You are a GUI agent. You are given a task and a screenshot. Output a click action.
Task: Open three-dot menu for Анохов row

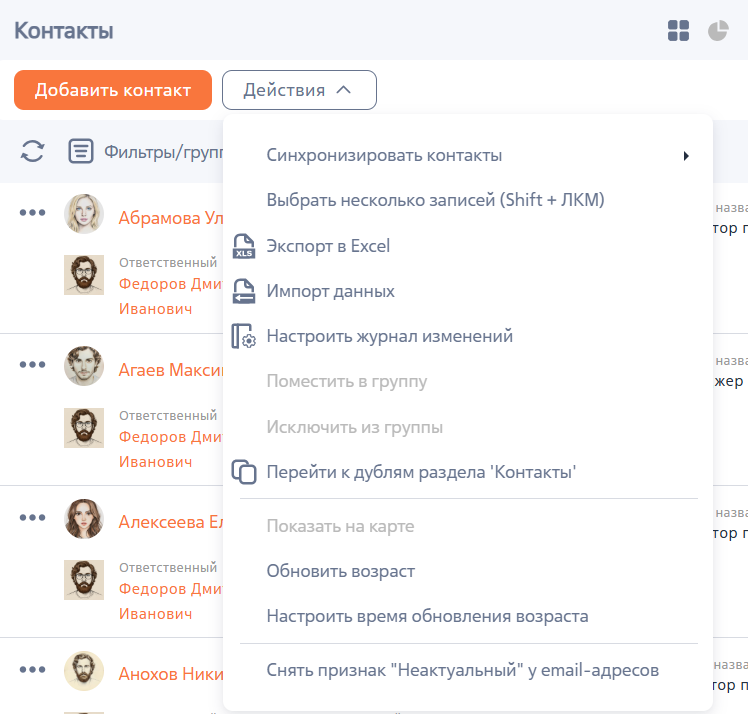click(x=32, y=669)
